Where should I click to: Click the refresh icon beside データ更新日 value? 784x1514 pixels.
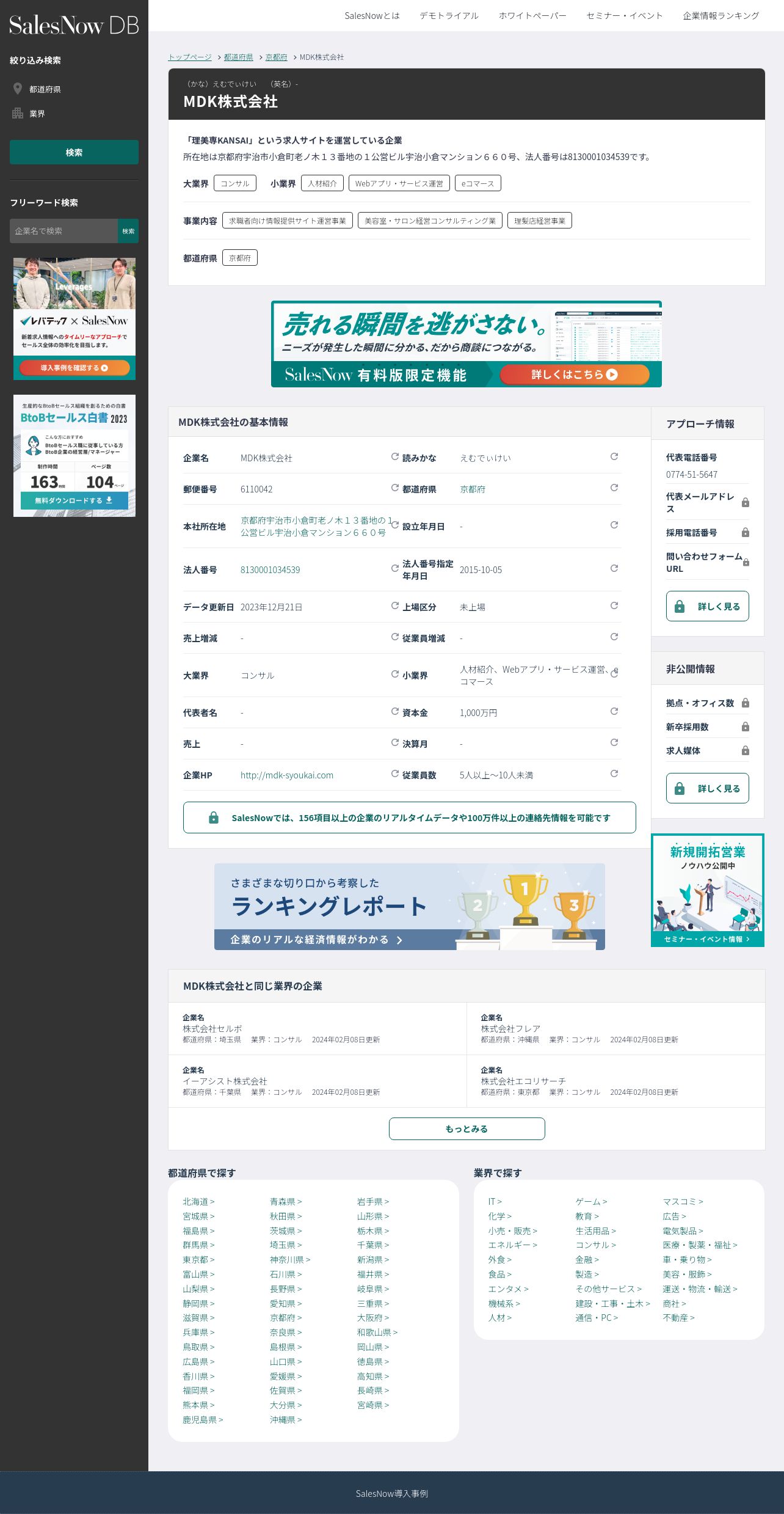coord(395,605)
